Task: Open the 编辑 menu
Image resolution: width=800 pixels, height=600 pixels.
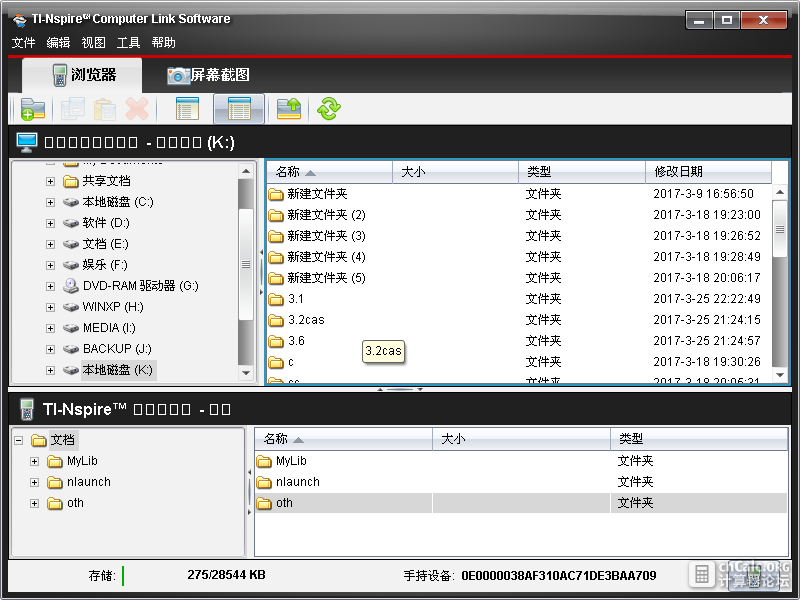Action: click(x=58, y=43)
